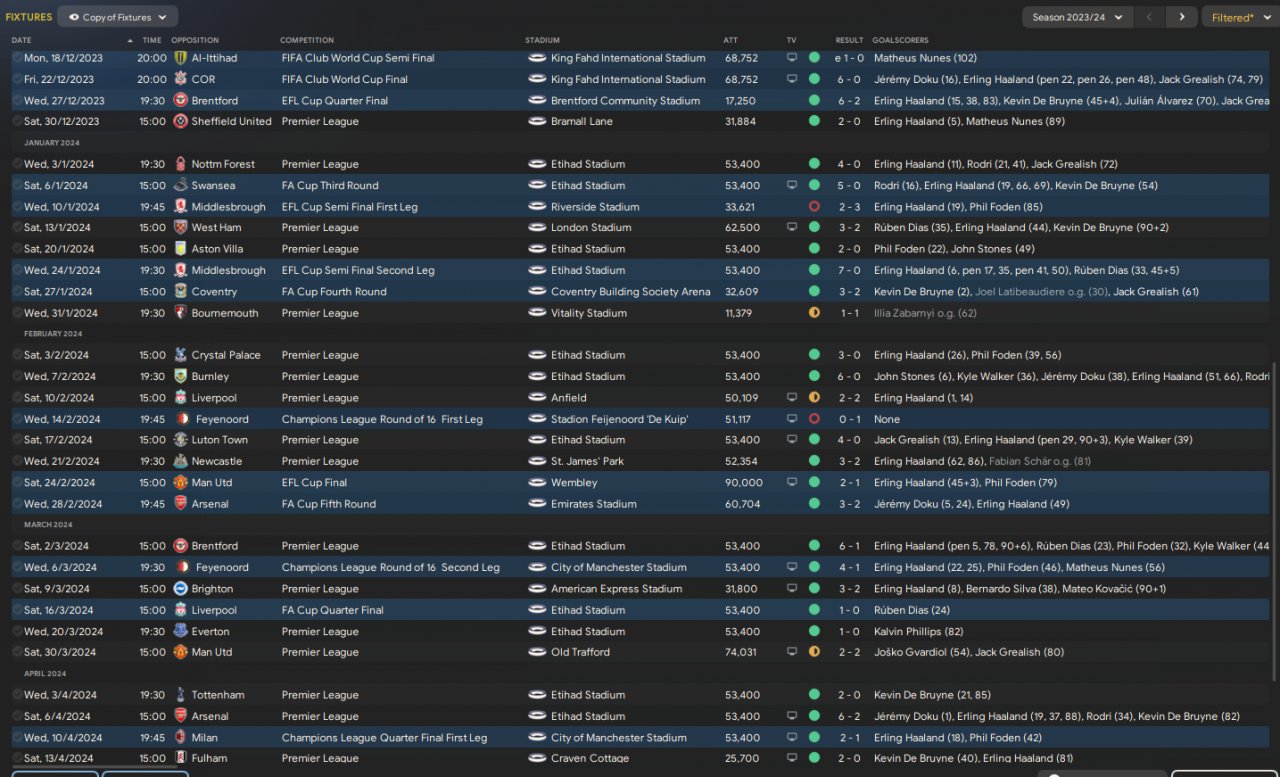This screenshot has width=1280, height=777.
Task: Click the COR club badge
Action: [181, 79]
